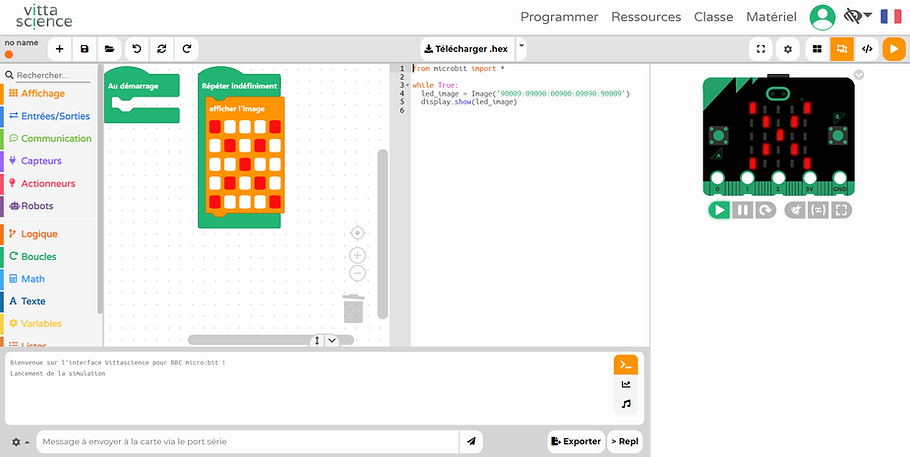Click the Exporter button
The width and height of the screenshot is (910, 457).
pos(576,441)
